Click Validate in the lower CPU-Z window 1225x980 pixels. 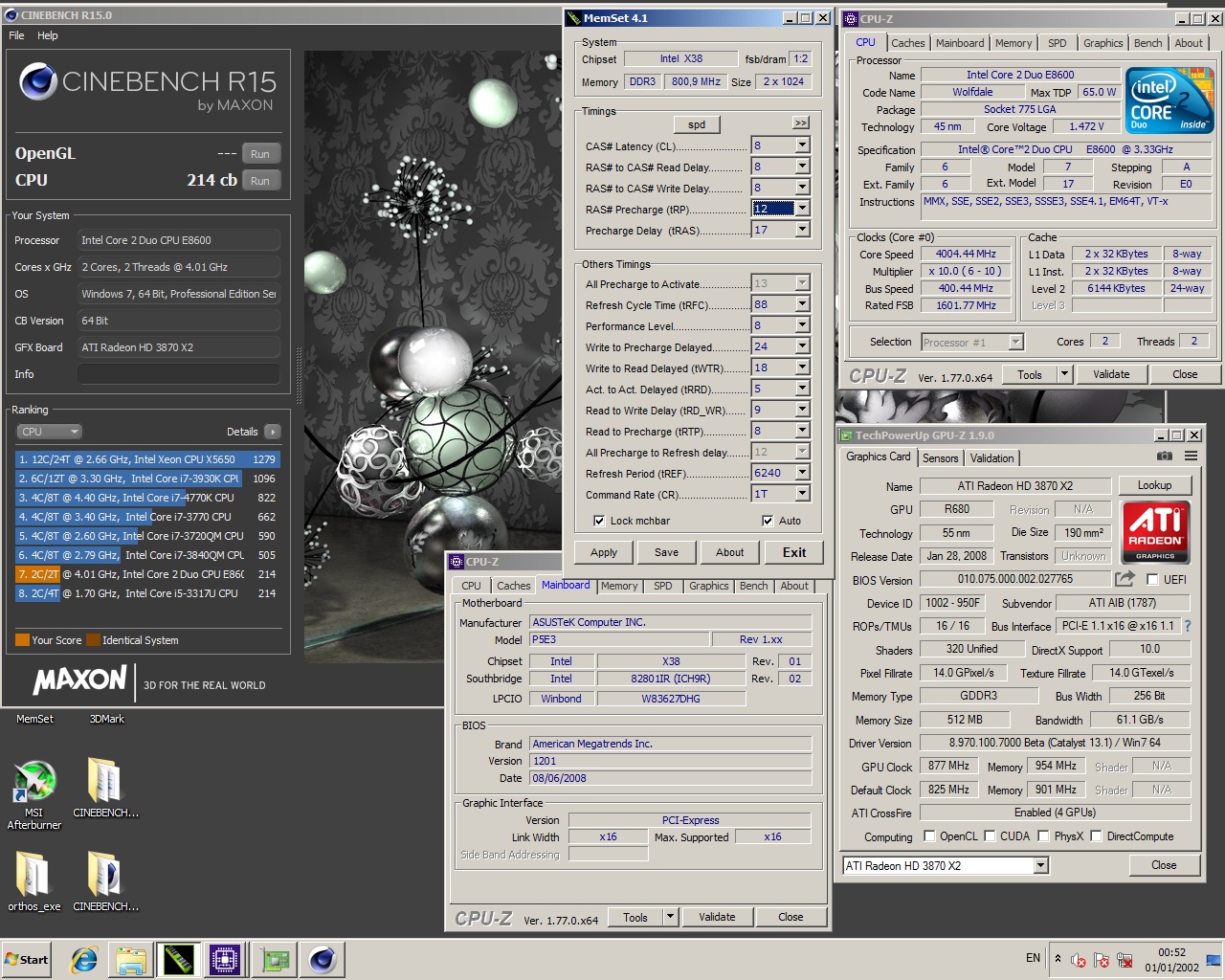(717, 917)
